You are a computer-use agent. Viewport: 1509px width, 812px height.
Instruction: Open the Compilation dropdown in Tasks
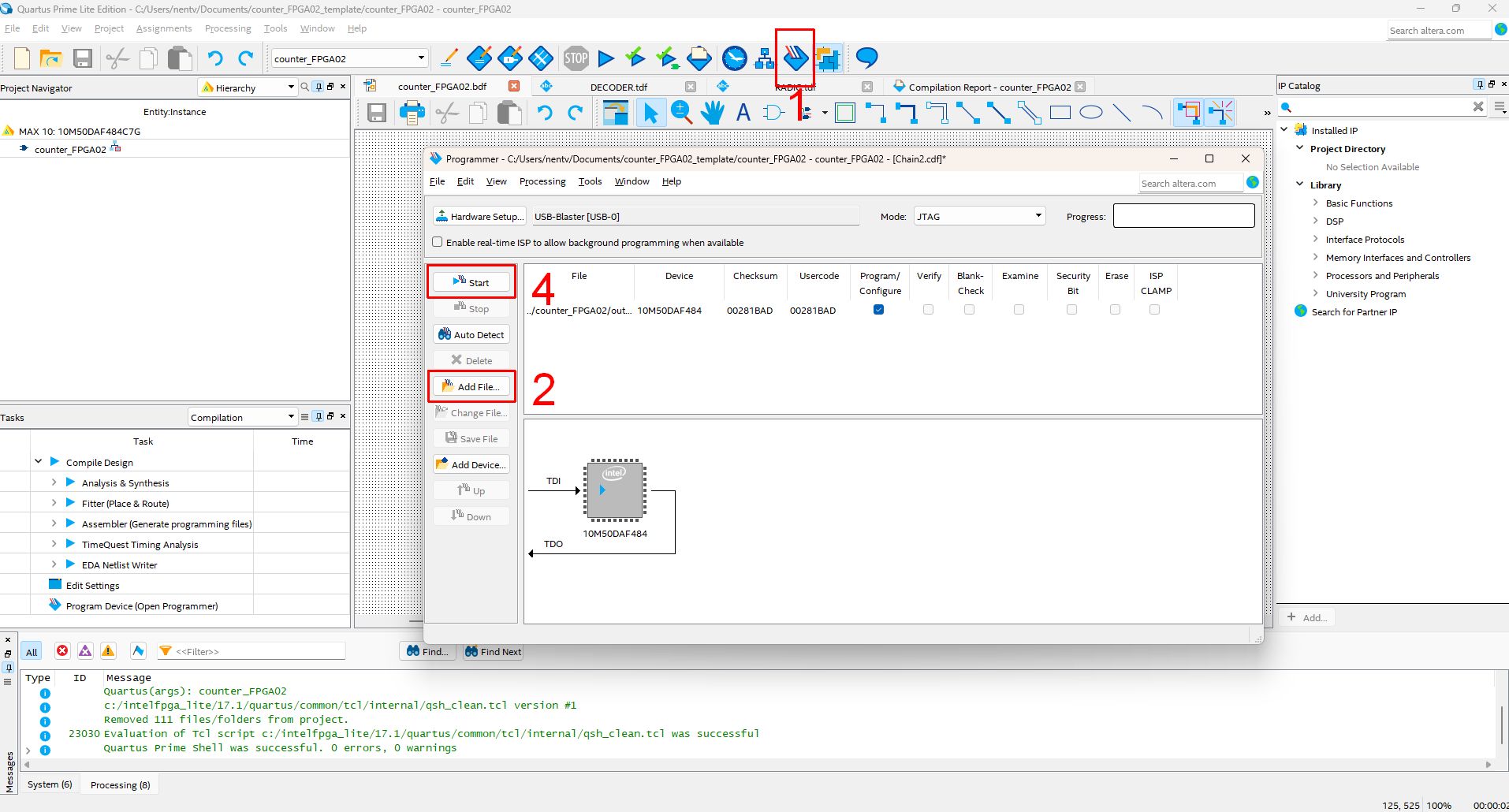pos(242,417)
